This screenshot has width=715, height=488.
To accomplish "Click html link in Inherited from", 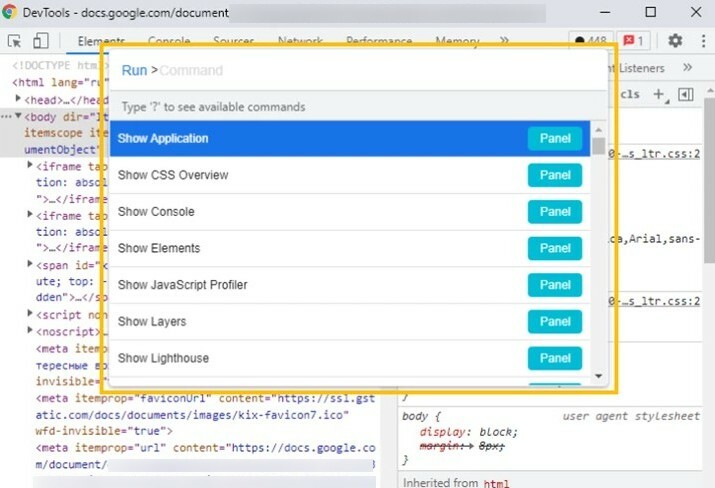I will 496,483.
